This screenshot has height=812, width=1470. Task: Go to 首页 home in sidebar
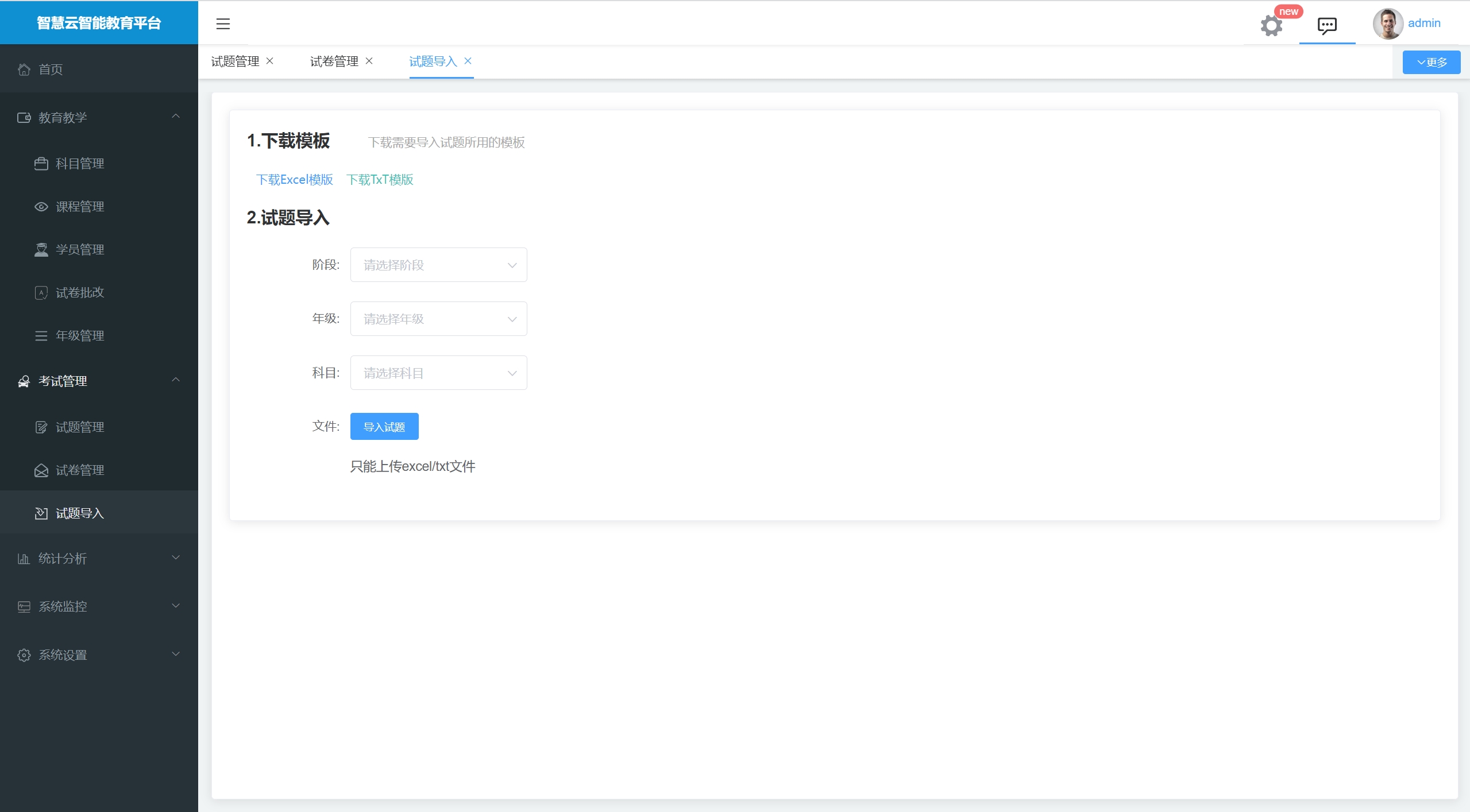[51, 69]
